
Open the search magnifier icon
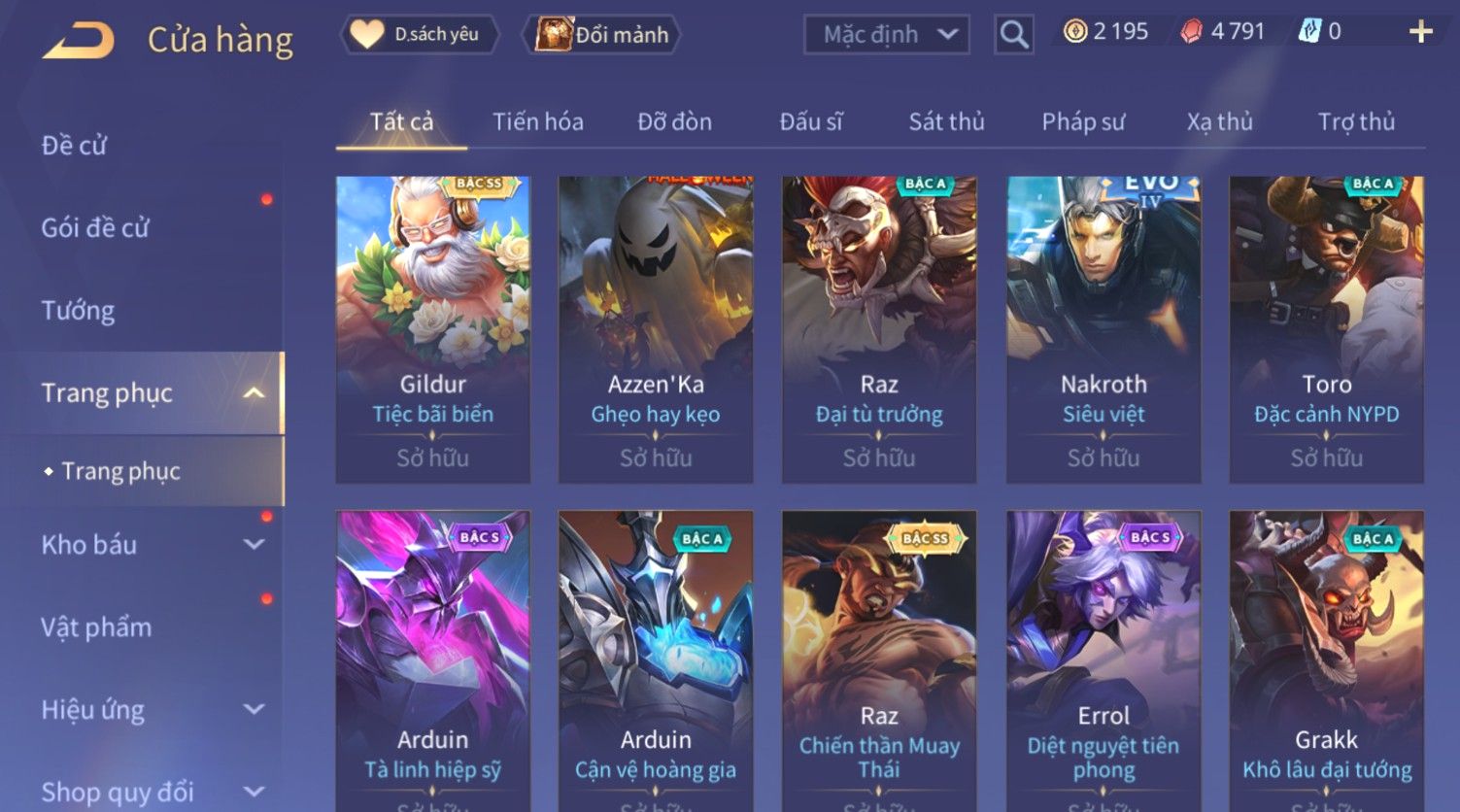point(1014,35)
